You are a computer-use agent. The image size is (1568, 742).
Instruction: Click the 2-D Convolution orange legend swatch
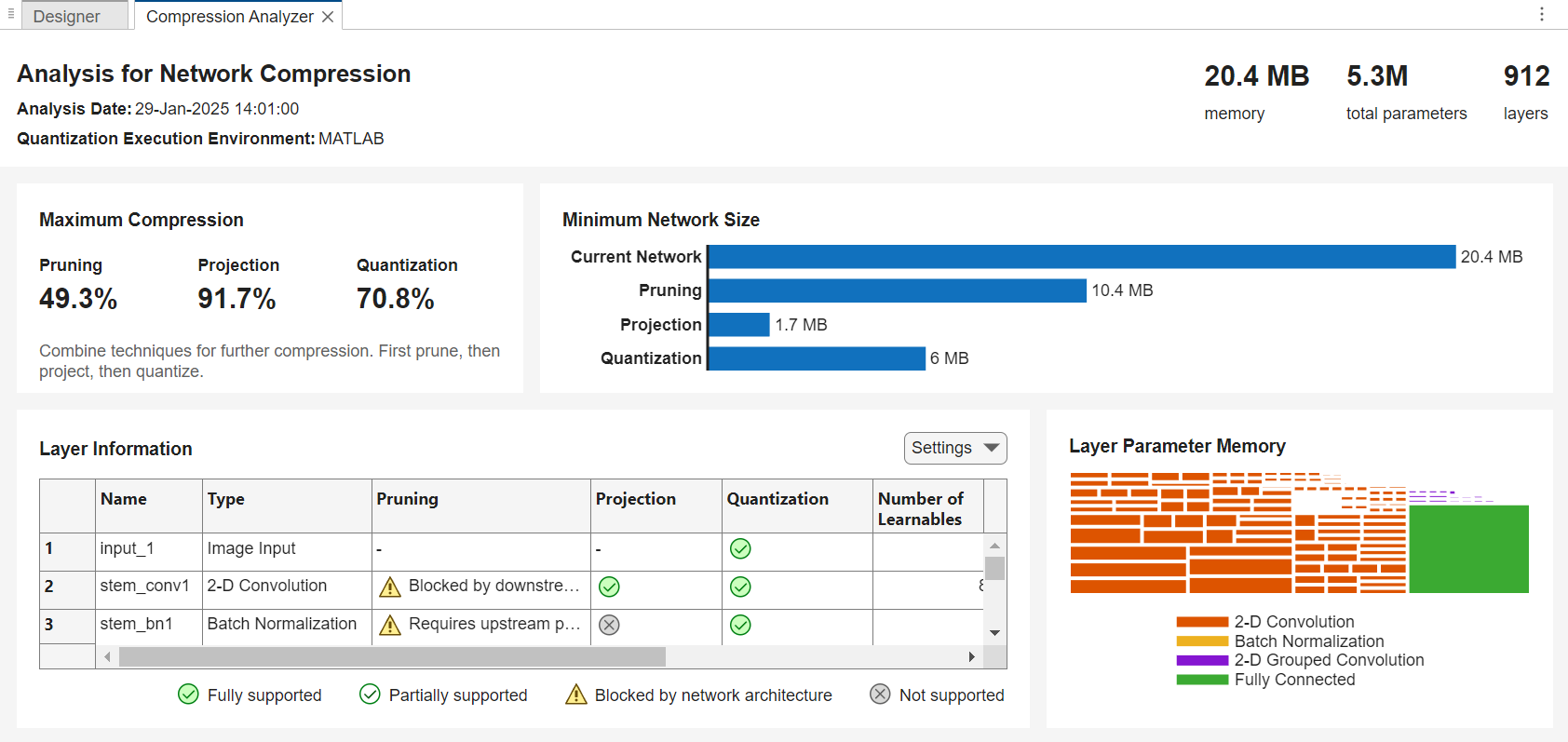point(1202,622)
